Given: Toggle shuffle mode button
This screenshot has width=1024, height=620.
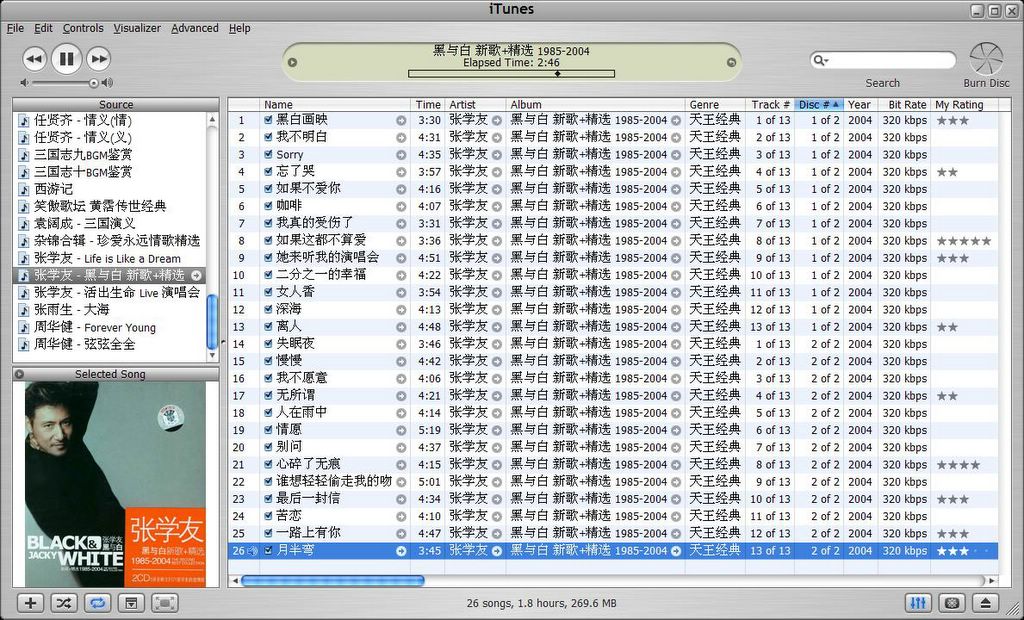Looking at the screenshot, I should (64, 602).
